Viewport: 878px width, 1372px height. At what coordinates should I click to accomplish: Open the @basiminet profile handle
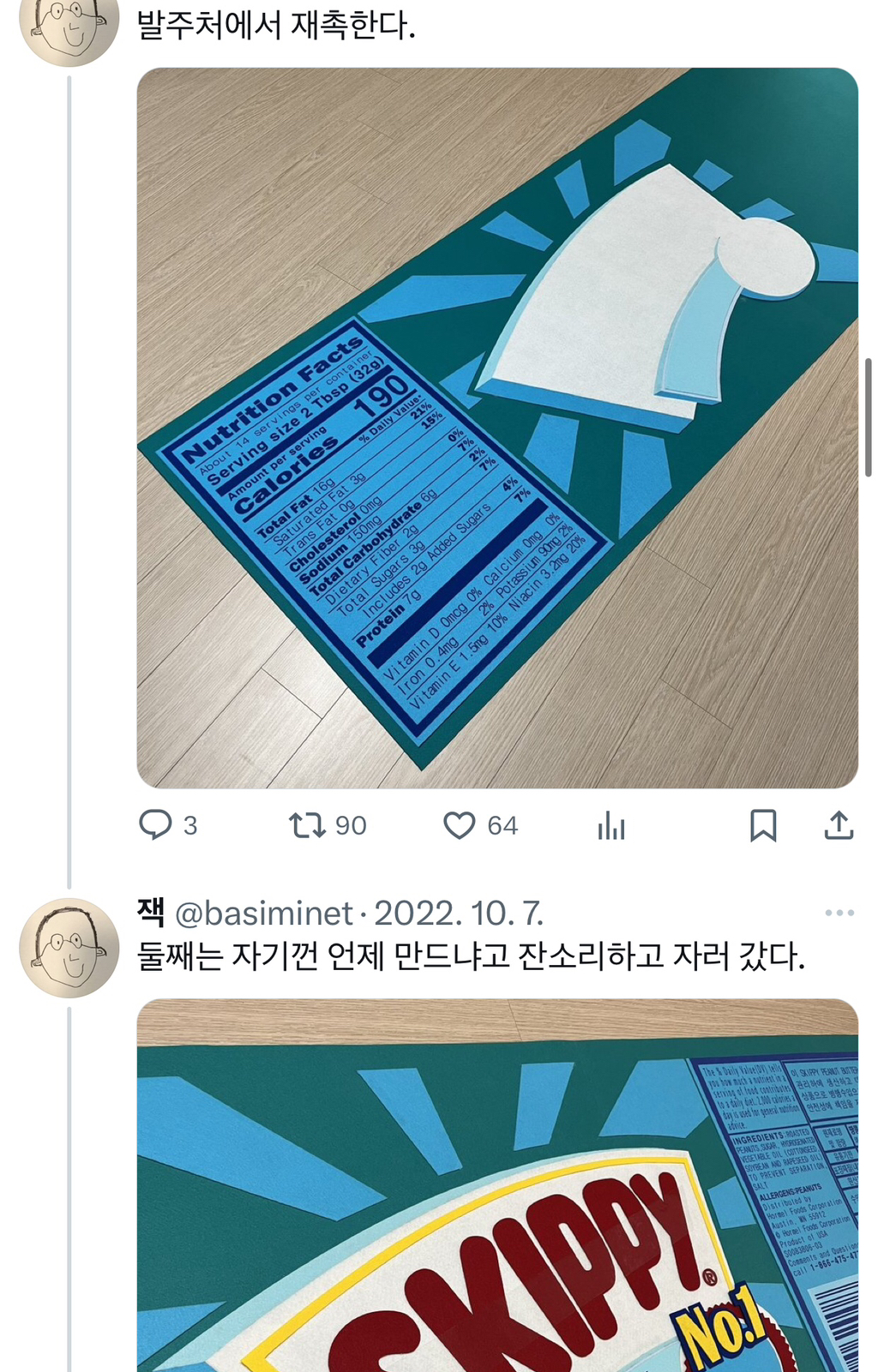pos(263,914)
